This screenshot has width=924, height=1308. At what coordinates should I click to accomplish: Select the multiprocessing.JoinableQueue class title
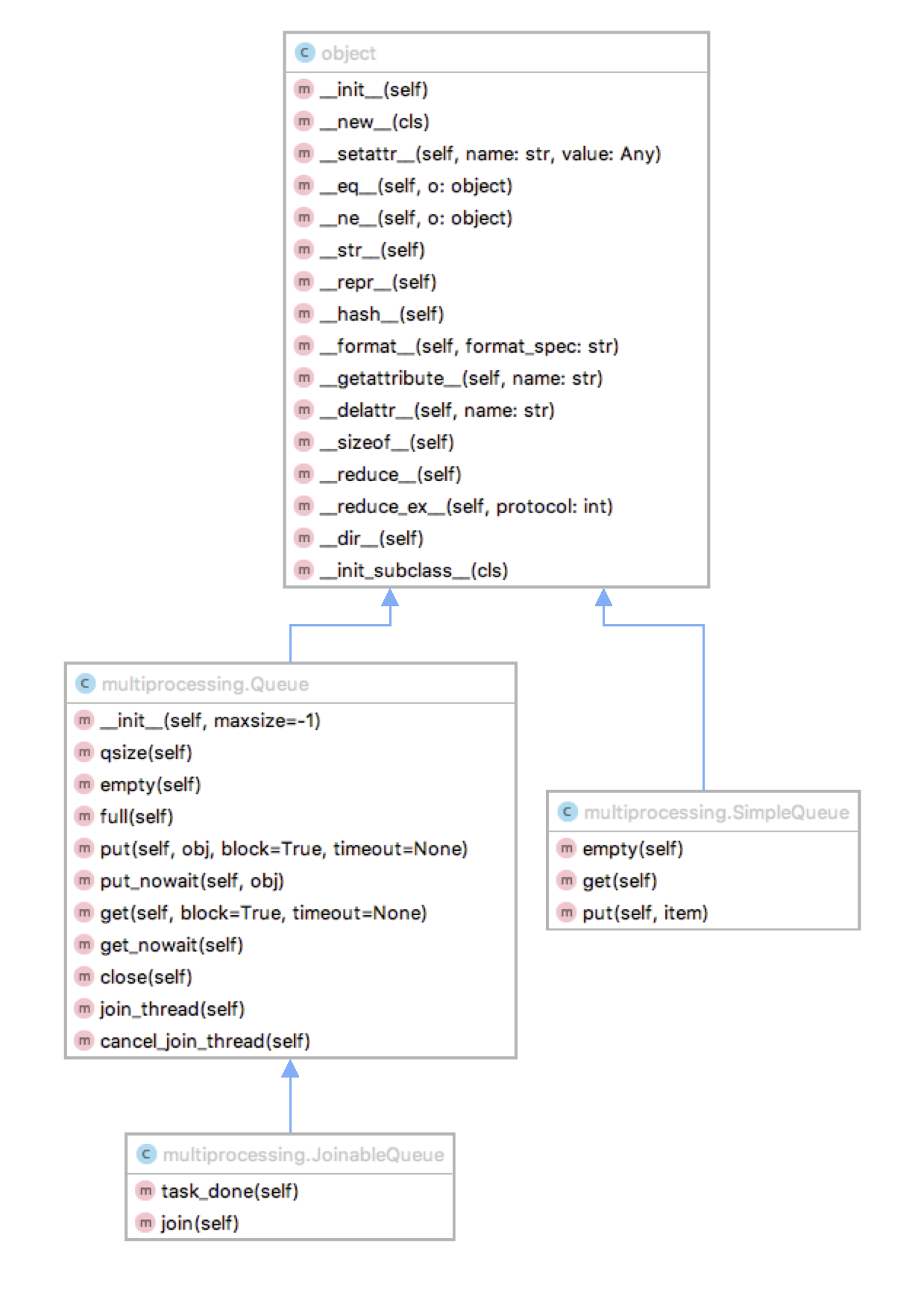(304, 1154)
